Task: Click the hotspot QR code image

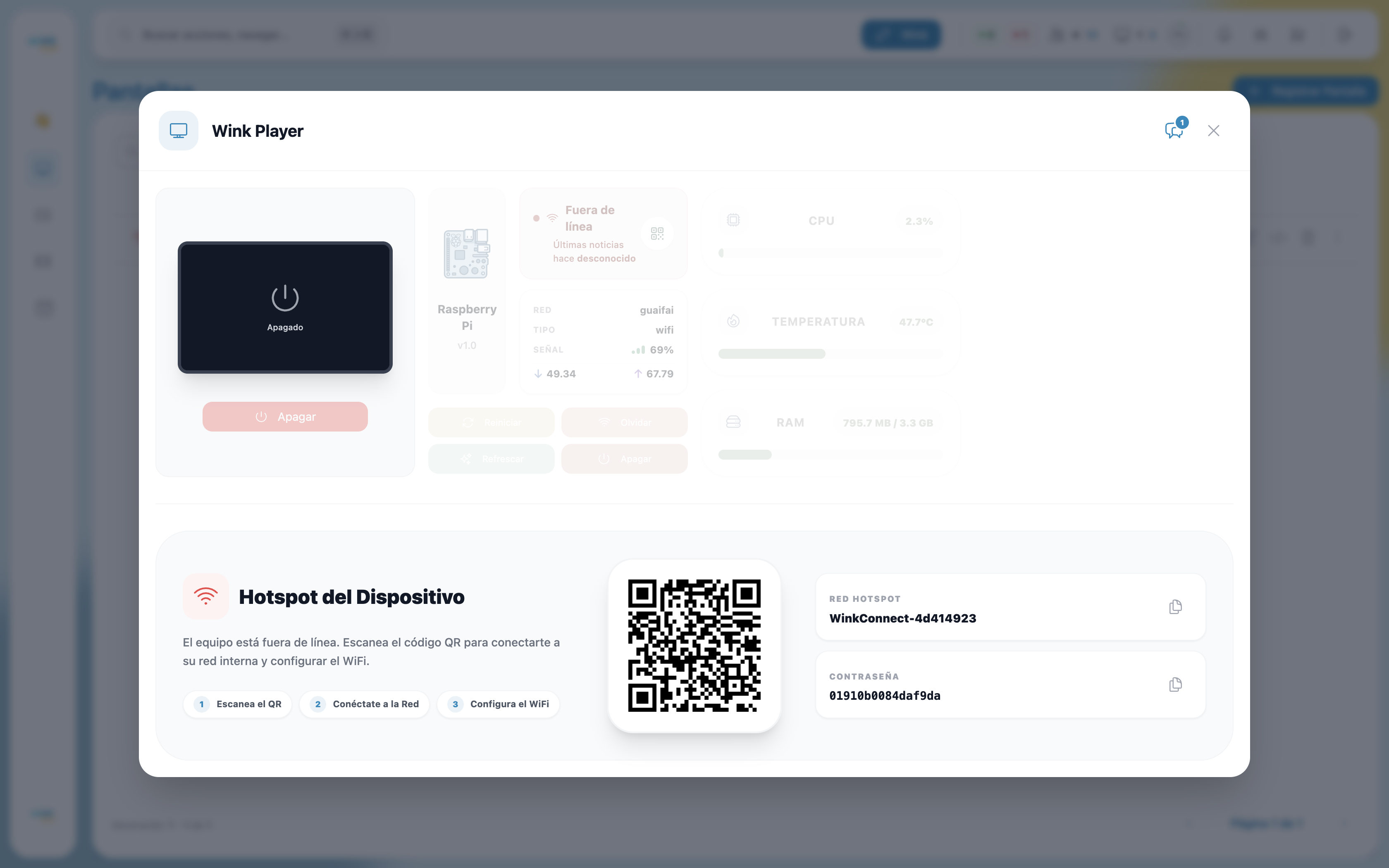Action: point(694,646)
